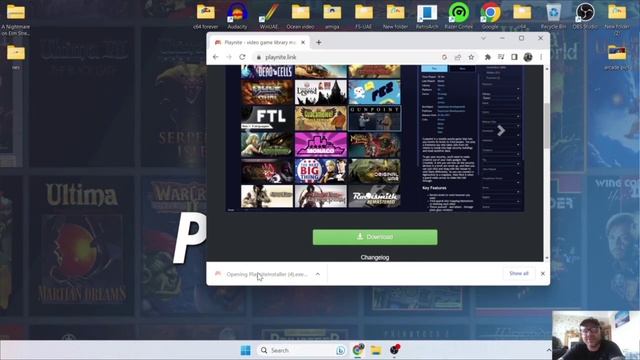The height and width of the screenshot is (360, 640).
Task: Reload the playnite.link page
Action: (x=242, y=57)
